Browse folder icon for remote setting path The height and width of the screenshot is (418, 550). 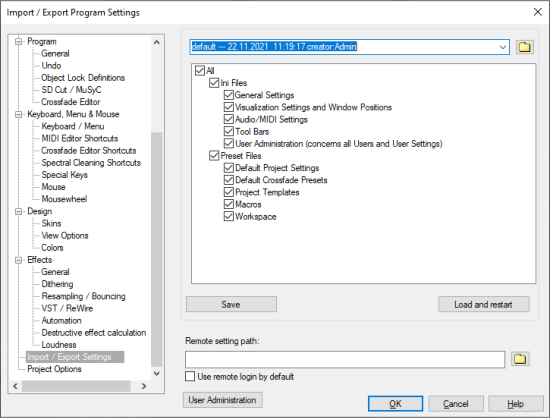520,359
